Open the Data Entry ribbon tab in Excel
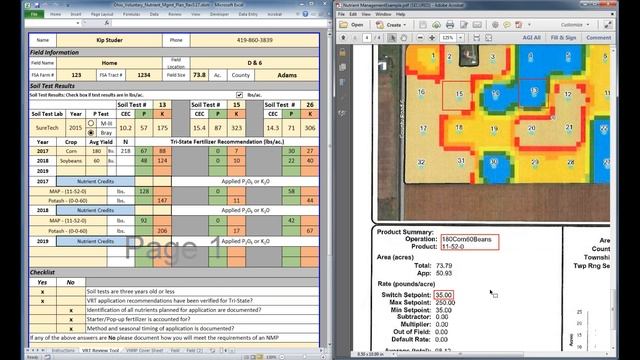 pyautogui.click(x=248, y=14)
